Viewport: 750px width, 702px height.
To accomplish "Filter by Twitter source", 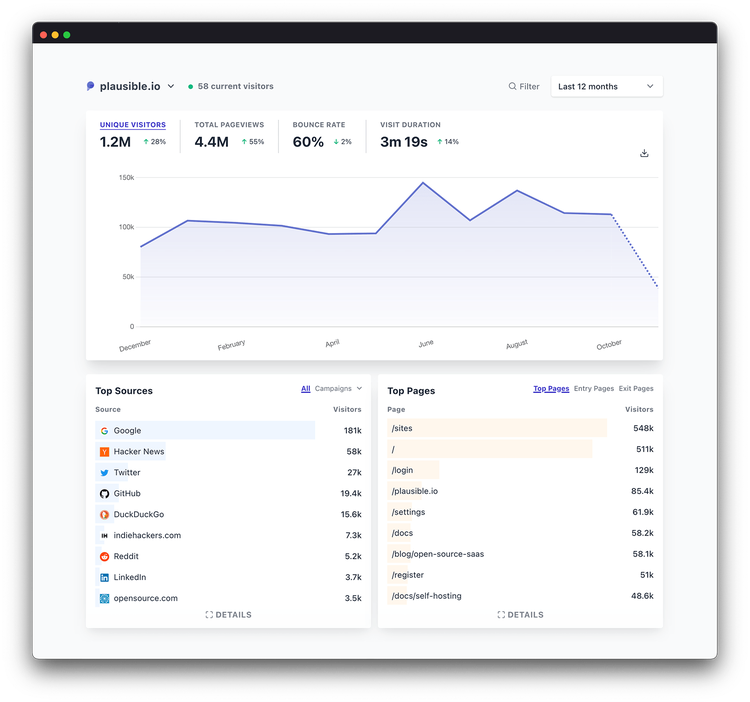I will pyautogui.click(x=127, y=472).
